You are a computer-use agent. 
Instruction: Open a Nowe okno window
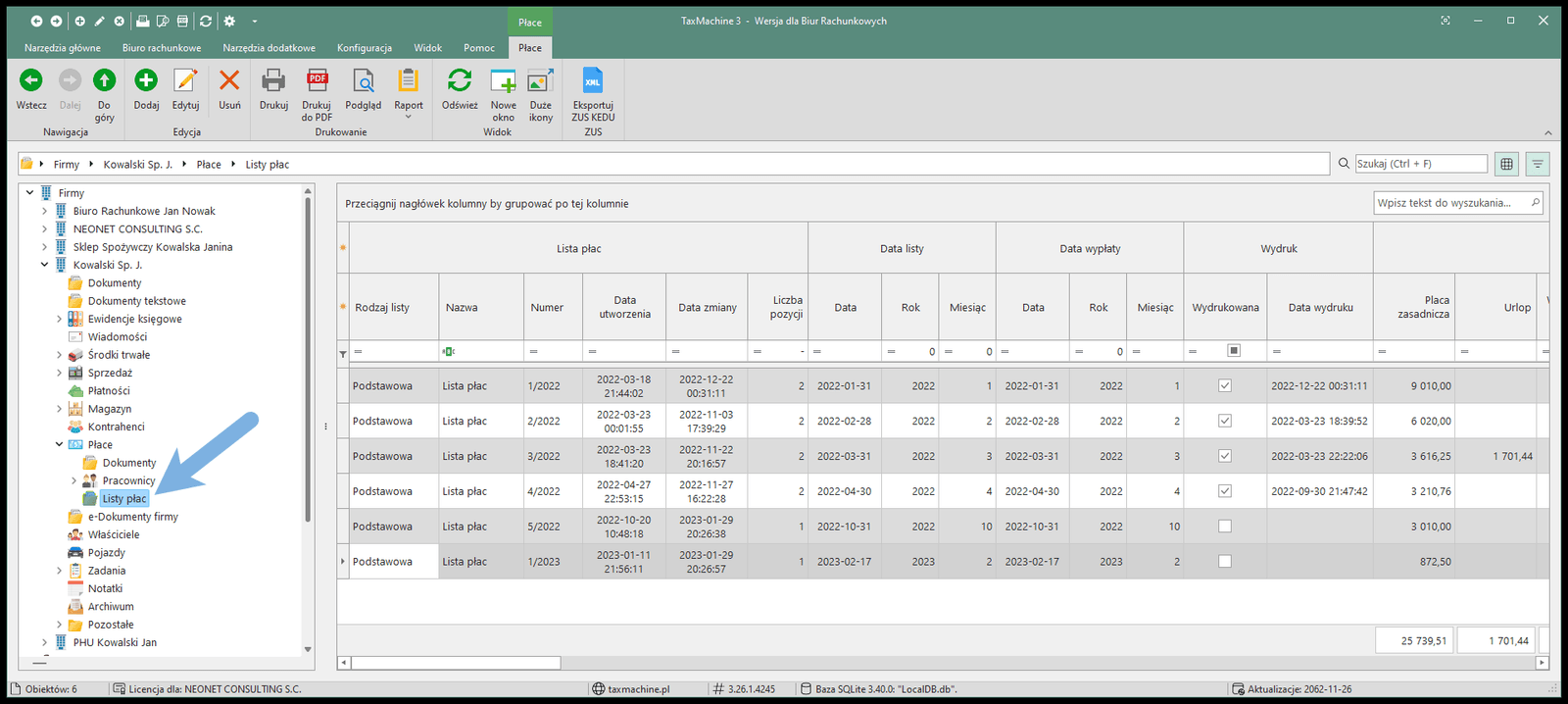503,81
